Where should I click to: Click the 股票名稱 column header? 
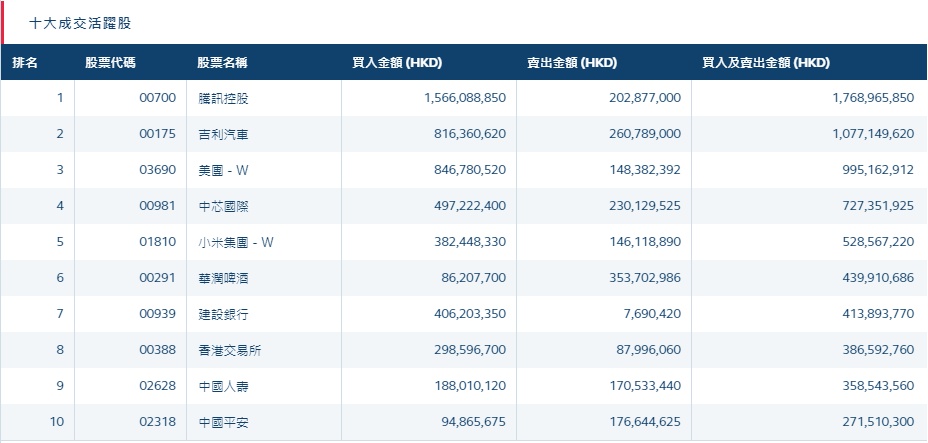222,63
